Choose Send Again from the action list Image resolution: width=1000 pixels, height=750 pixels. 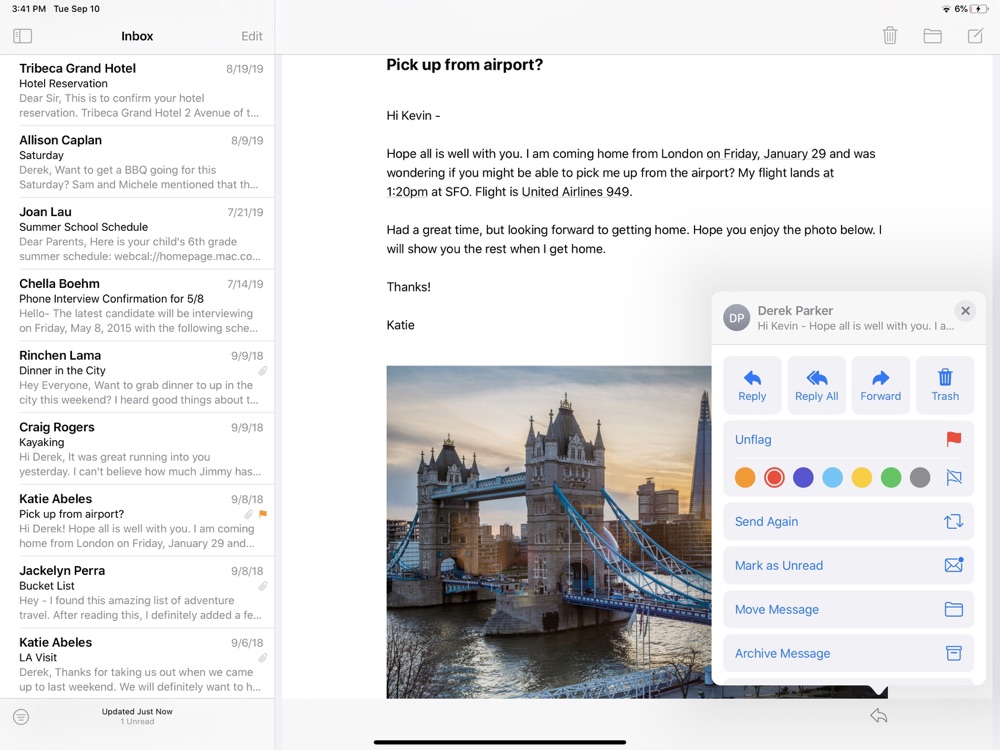pyautogui.click(x=848, y=522)
